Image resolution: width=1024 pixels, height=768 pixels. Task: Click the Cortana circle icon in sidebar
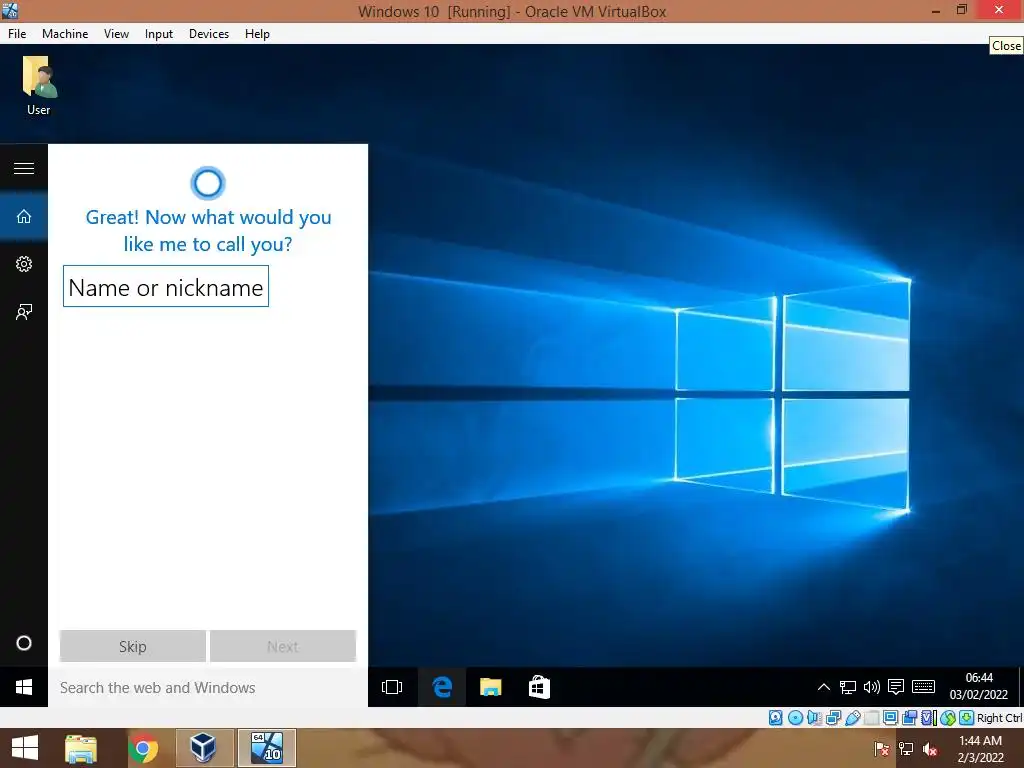[x=24, y=643]
